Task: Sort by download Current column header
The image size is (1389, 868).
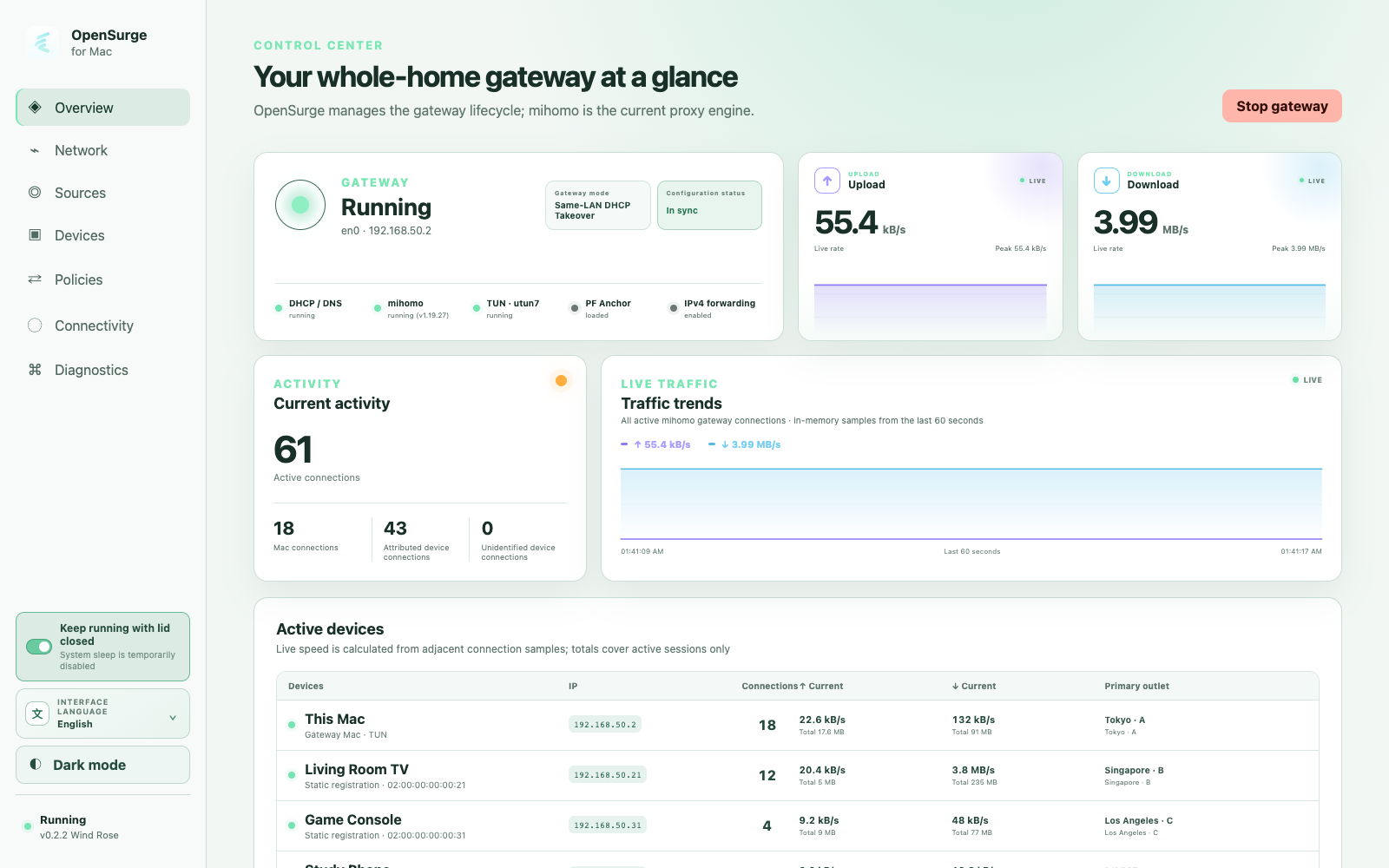Action: click(x=974, y=686)
